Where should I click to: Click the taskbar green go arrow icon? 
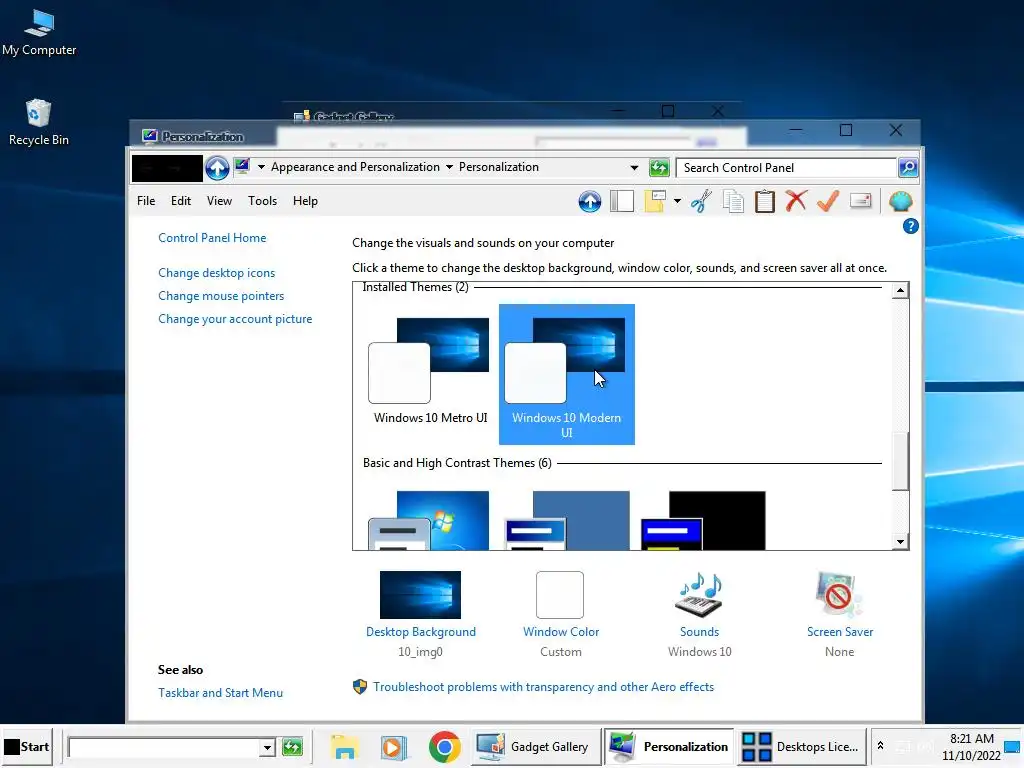(x=292, y=746)
